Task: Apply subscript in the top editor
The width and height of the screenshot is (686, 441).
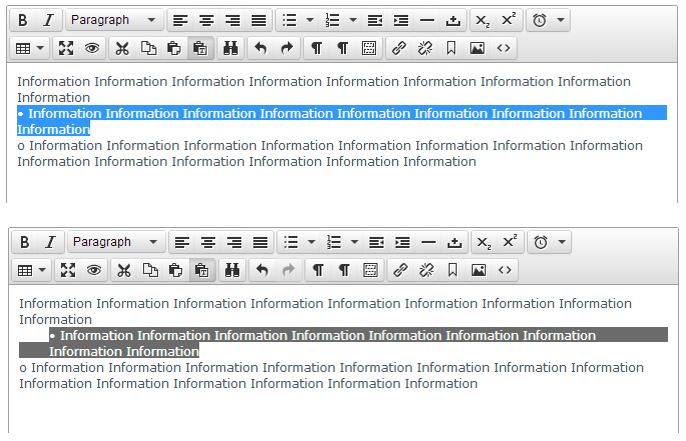Action: click(483, 20)
